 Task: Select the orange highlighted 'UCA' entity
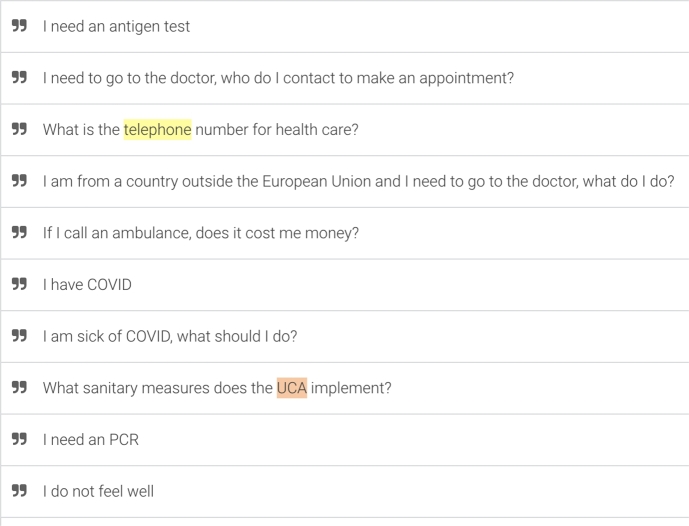click(292, 388)
